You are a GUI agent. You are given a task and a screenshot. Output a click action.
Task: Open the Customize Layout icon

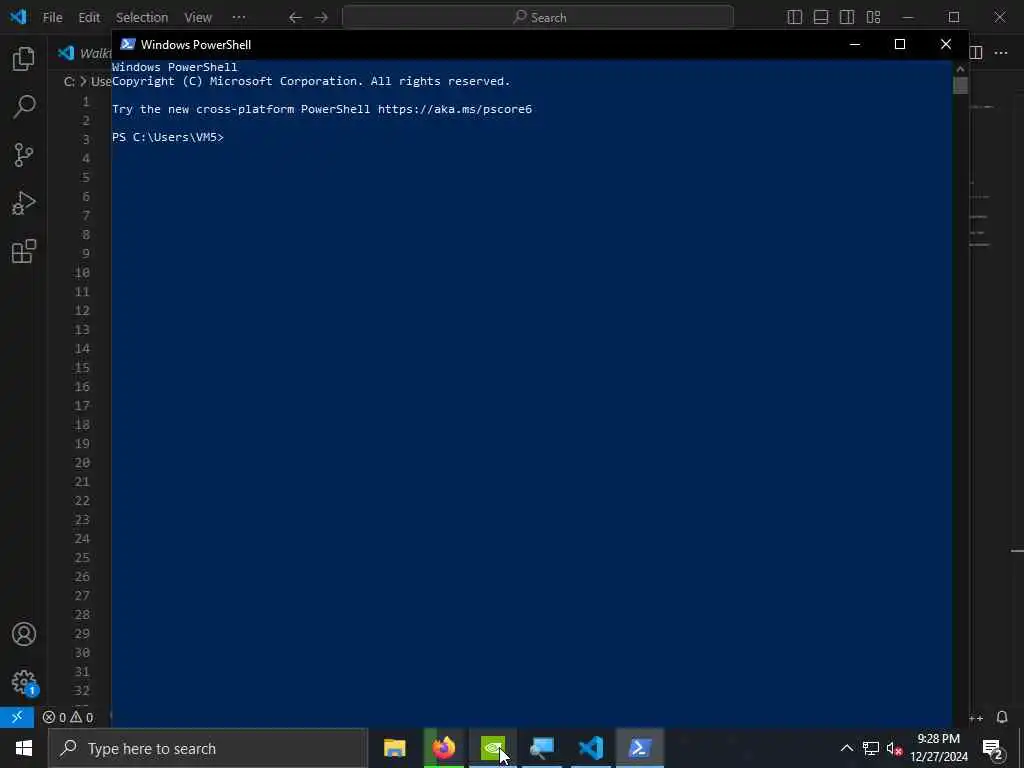point(873,17)
